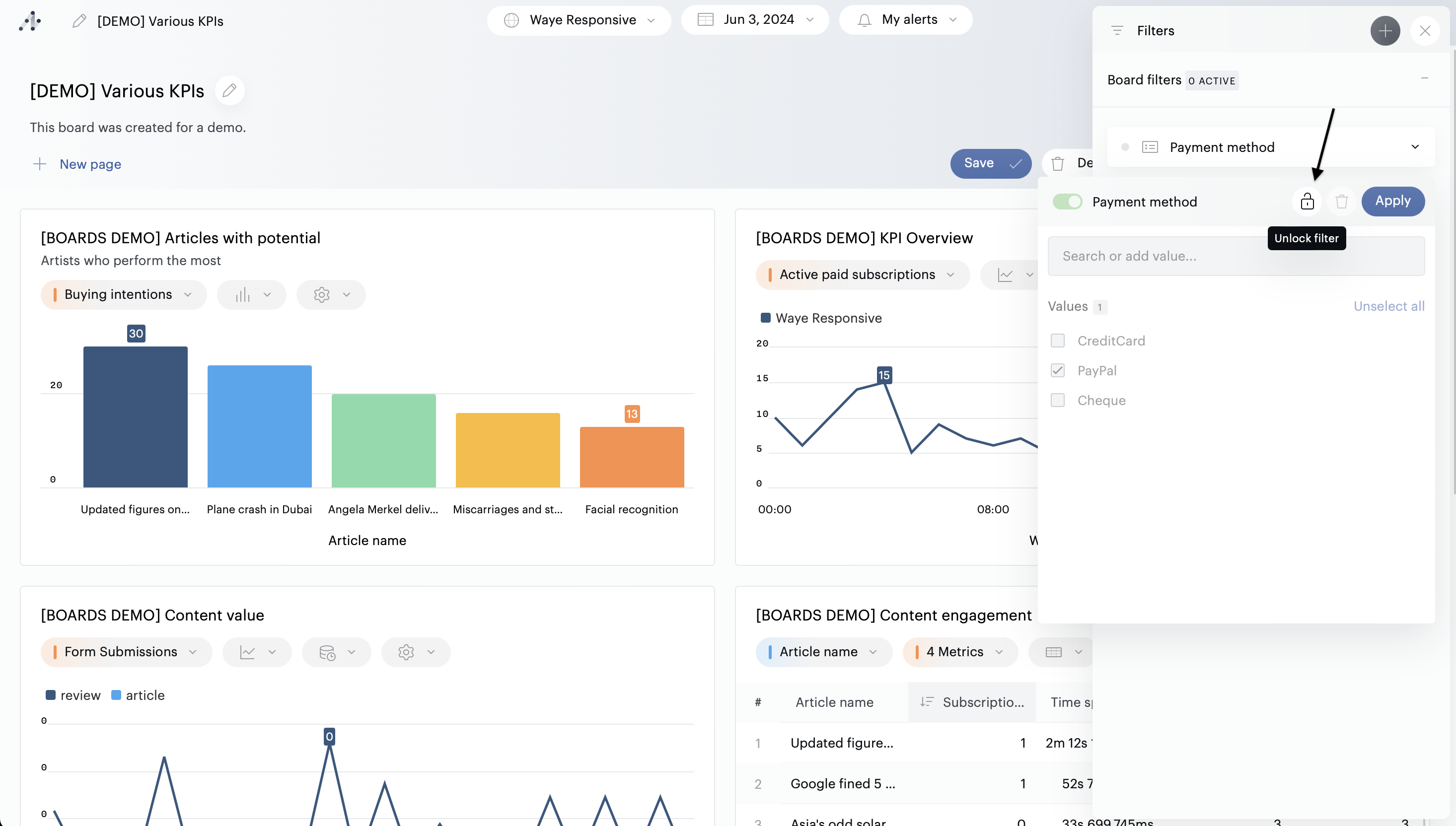Click the trash icon beside Payment method
The height and width of the screenshot is (826, 1456).
coord(1341,202)
